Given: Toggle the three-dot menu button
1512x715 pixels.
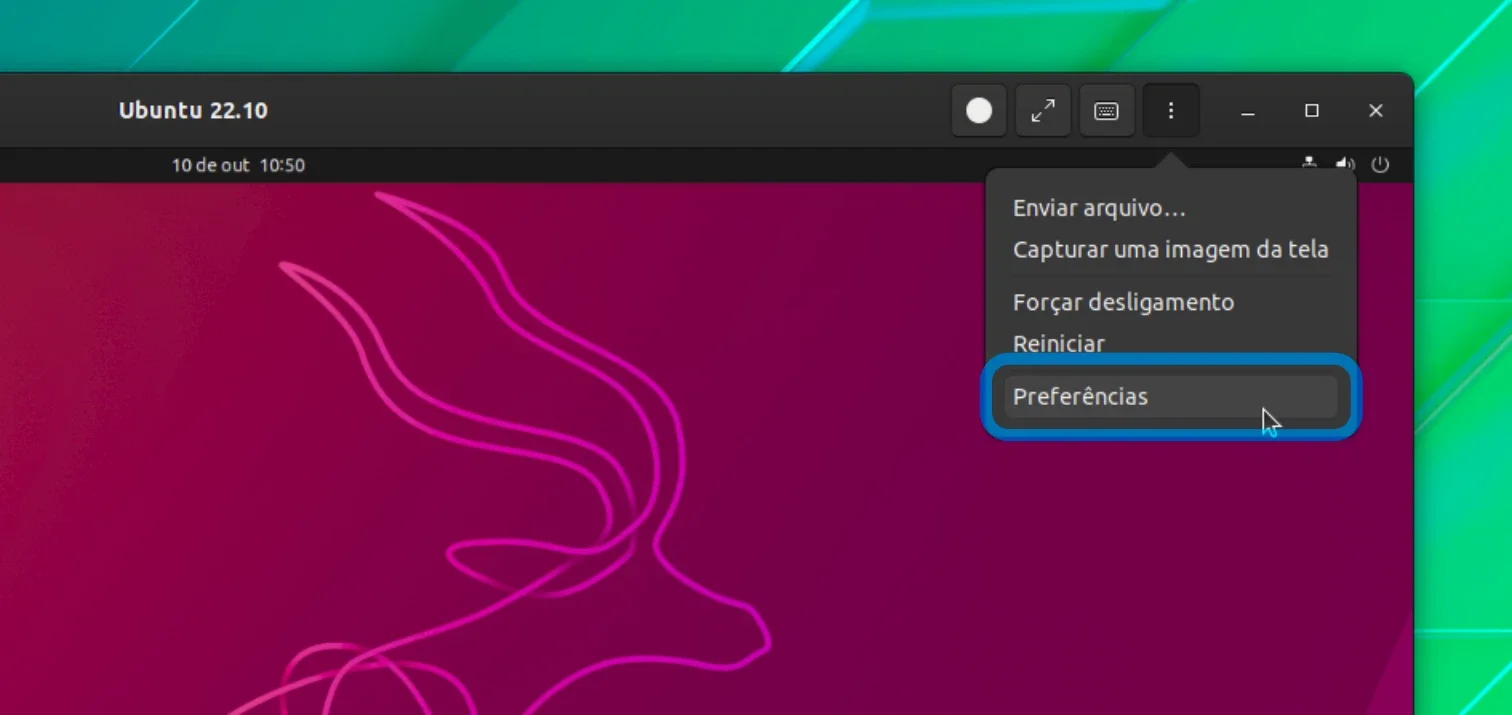Looking at the screenshot, I should (1170, 111).
